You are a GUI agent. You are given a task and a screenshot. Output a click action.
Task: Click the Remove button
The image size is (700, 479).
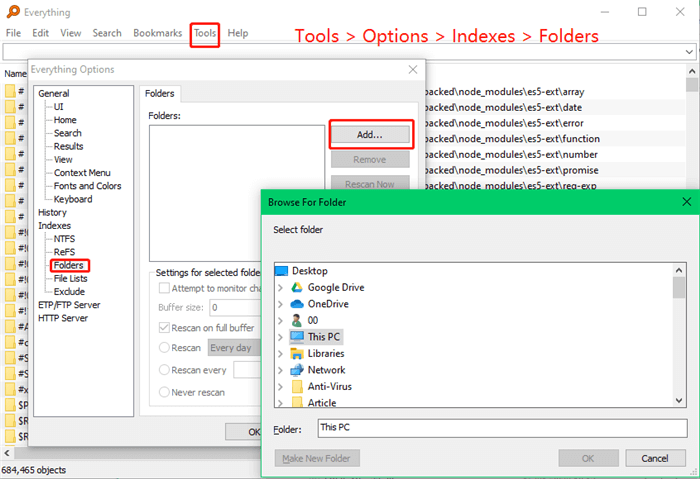(370, 159)
